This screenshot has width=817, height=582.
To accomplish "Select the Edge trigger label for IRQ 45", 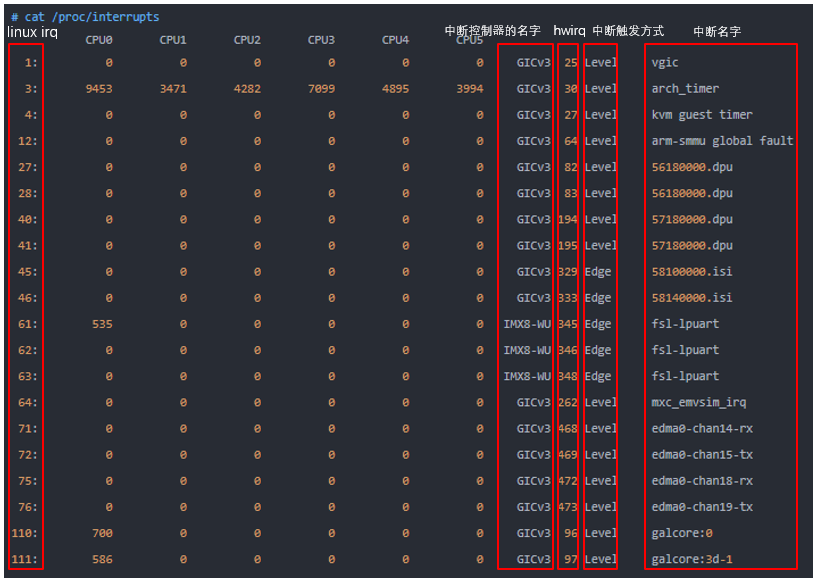I will pos(596,271).
